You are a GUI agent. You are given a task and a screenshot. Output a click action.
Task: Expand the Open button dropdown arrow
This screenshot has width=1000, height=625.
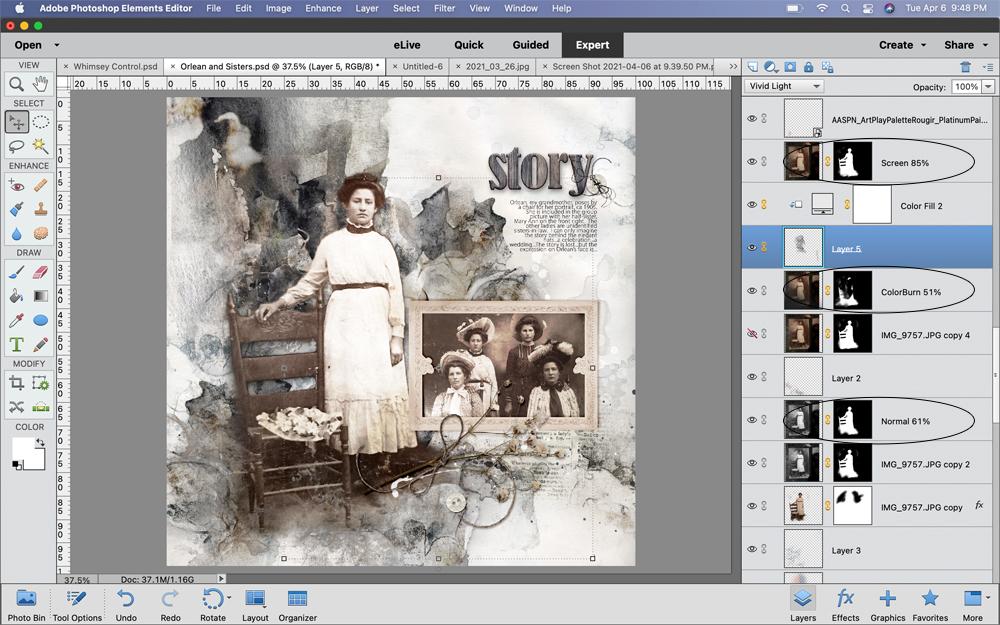(x=57, y=45)
